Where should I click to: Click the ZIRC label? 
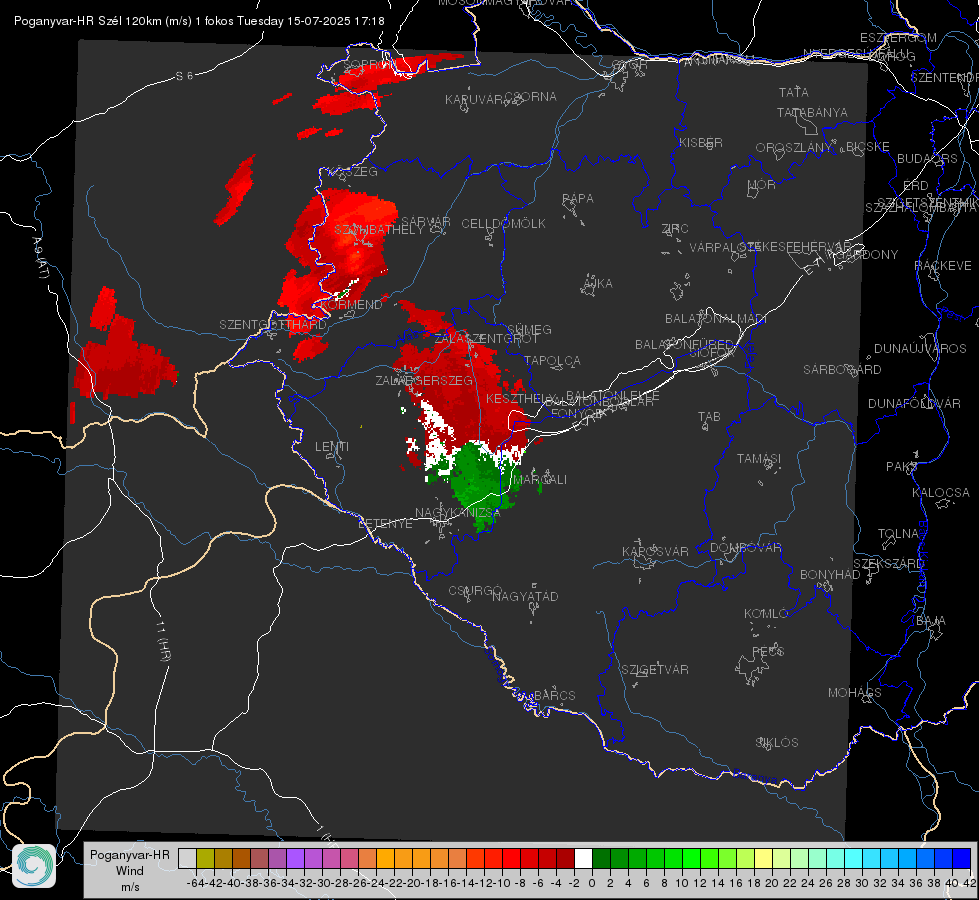click(675, 229)
